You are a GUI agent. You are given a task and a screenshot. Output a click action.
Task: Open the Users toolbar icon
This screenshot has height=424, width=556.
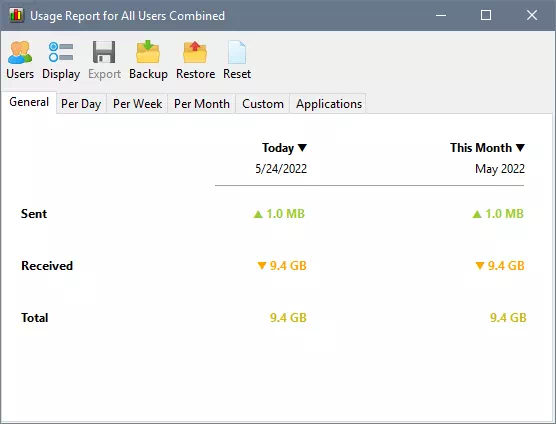pyautogui.click(x=20, y=52)
